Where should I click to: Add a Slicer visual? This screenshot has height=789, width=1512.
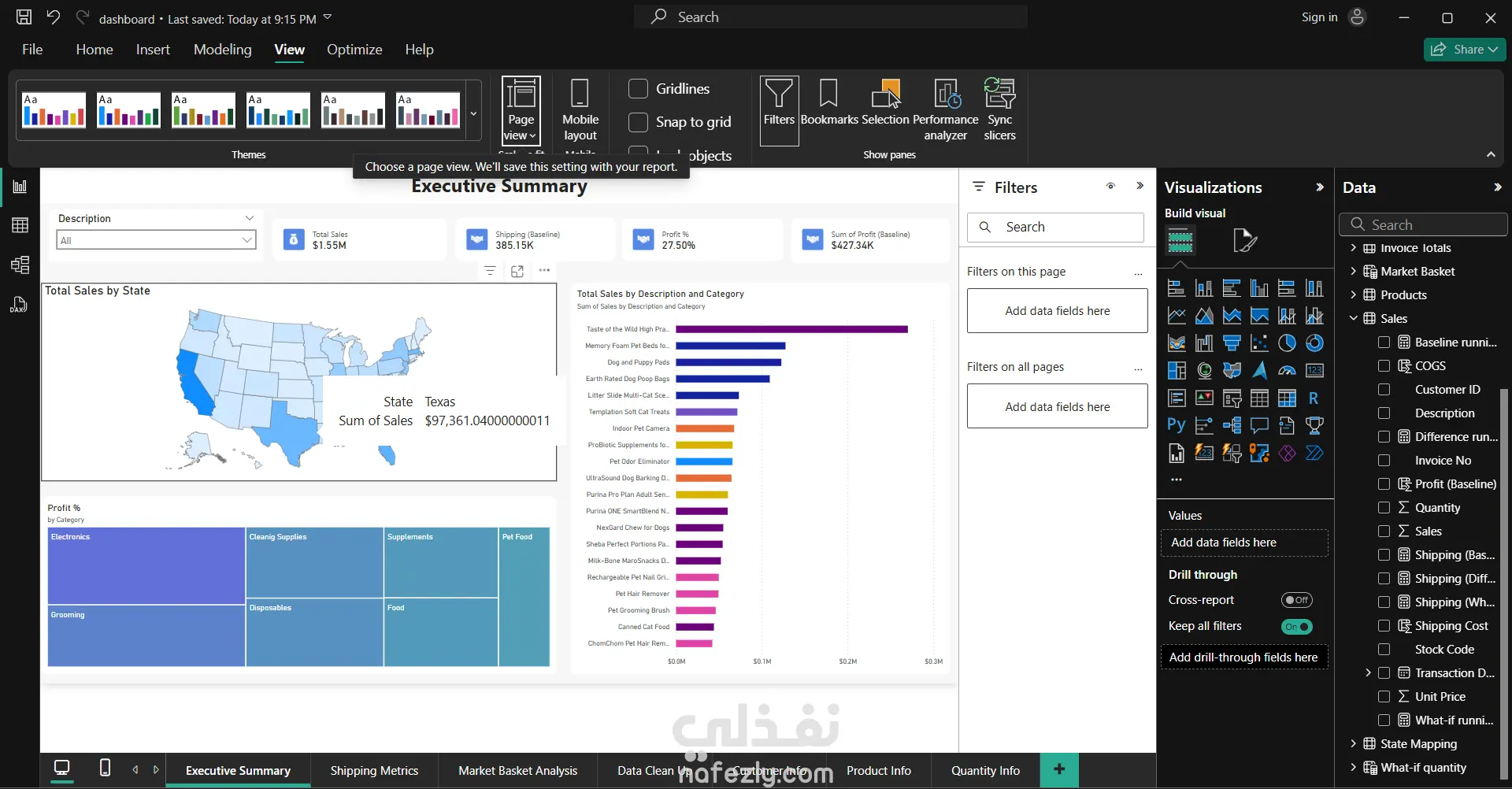coord(1232,398)
